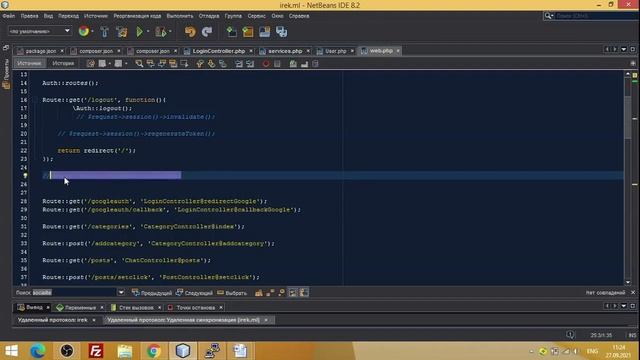Viewport: 640px width, 360px height.
Task: Undo last edit with orange arrow
Action: coord(190,31)
